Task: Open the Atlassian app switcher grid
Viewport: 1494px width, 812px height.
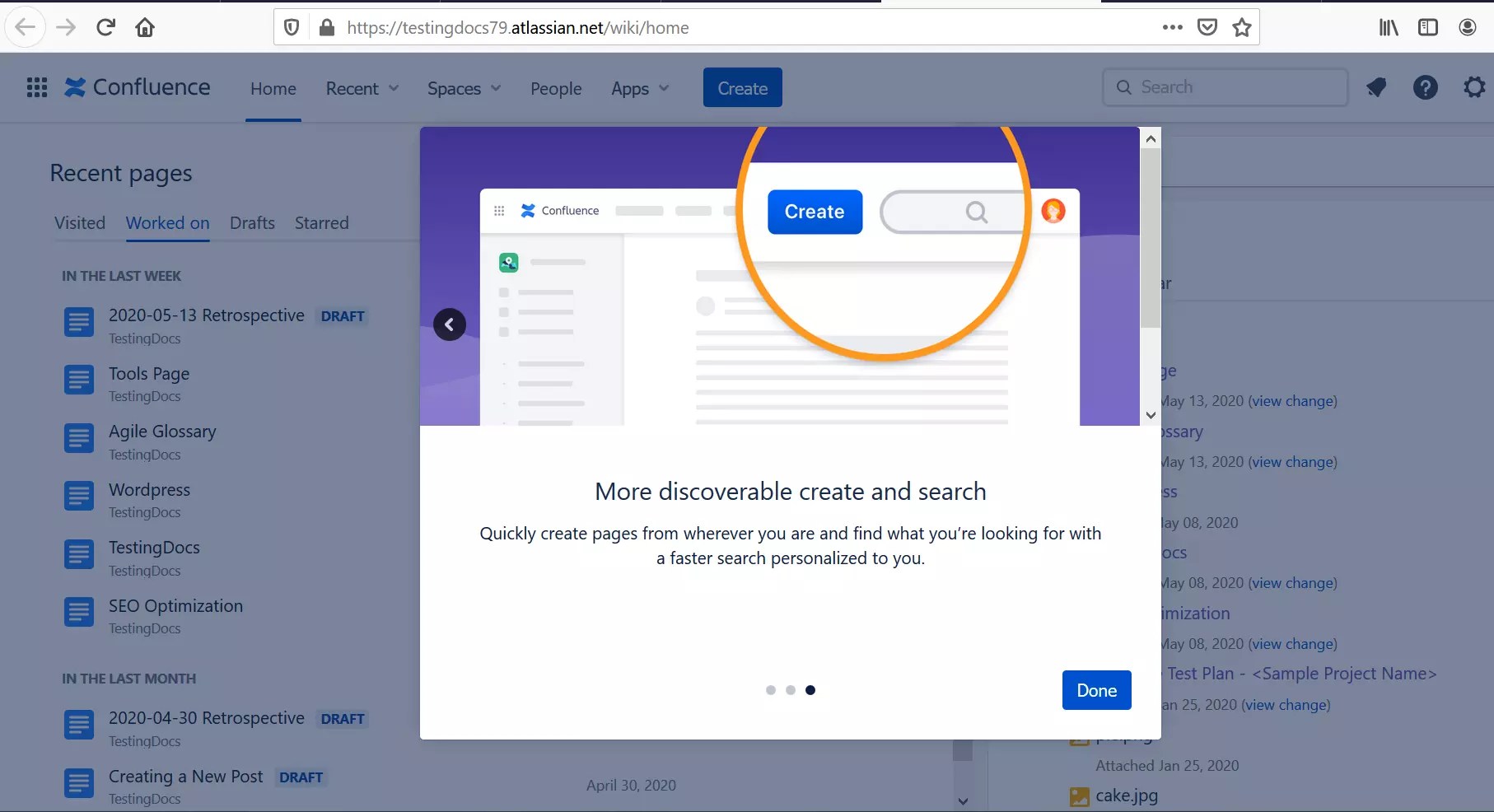Action: point(36,87)
